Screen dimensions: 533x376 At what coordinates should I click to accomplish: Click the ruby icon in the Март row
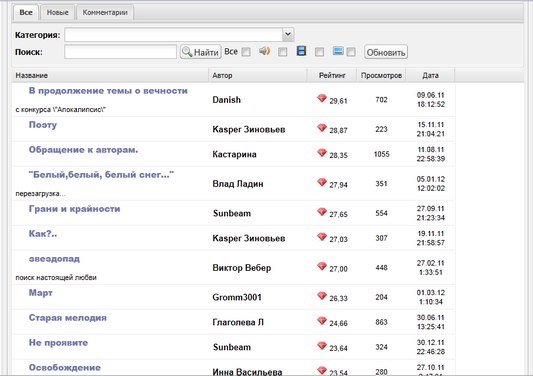pos(322,296)
